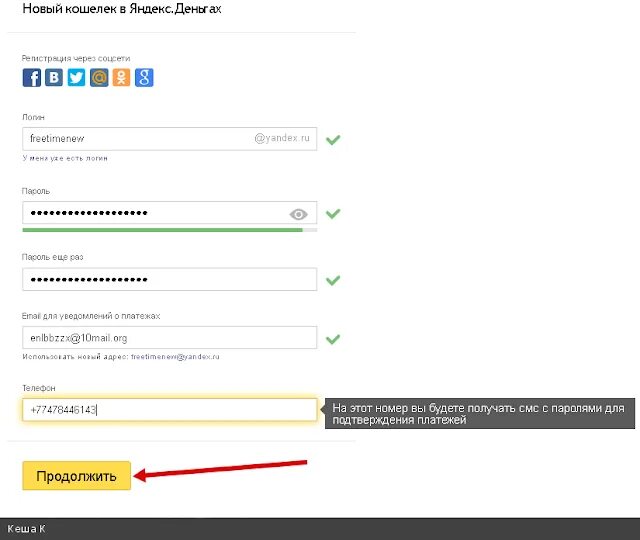Click the SMS passwords tooltip text

[478, 414]
